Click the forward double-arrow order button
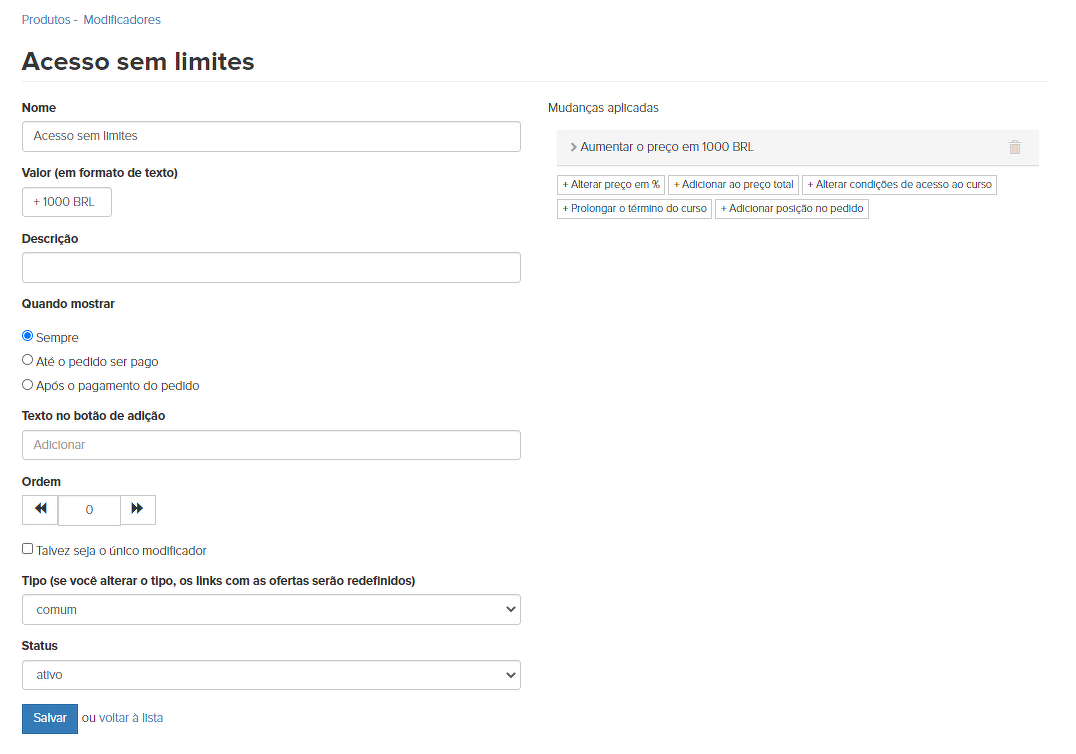Image resolution: width=1076 pixels, height=754 pixels. click(138, 509)
